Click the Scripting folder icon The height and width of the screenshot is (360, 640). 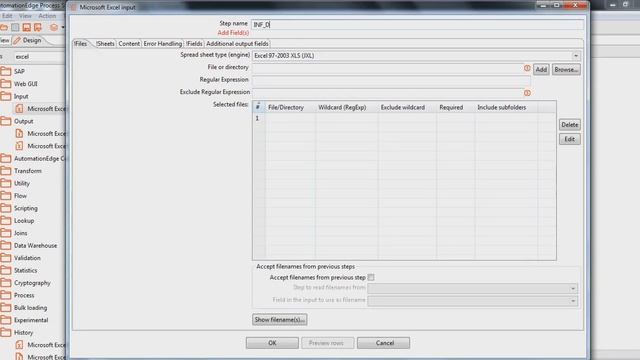click(6, 208)
